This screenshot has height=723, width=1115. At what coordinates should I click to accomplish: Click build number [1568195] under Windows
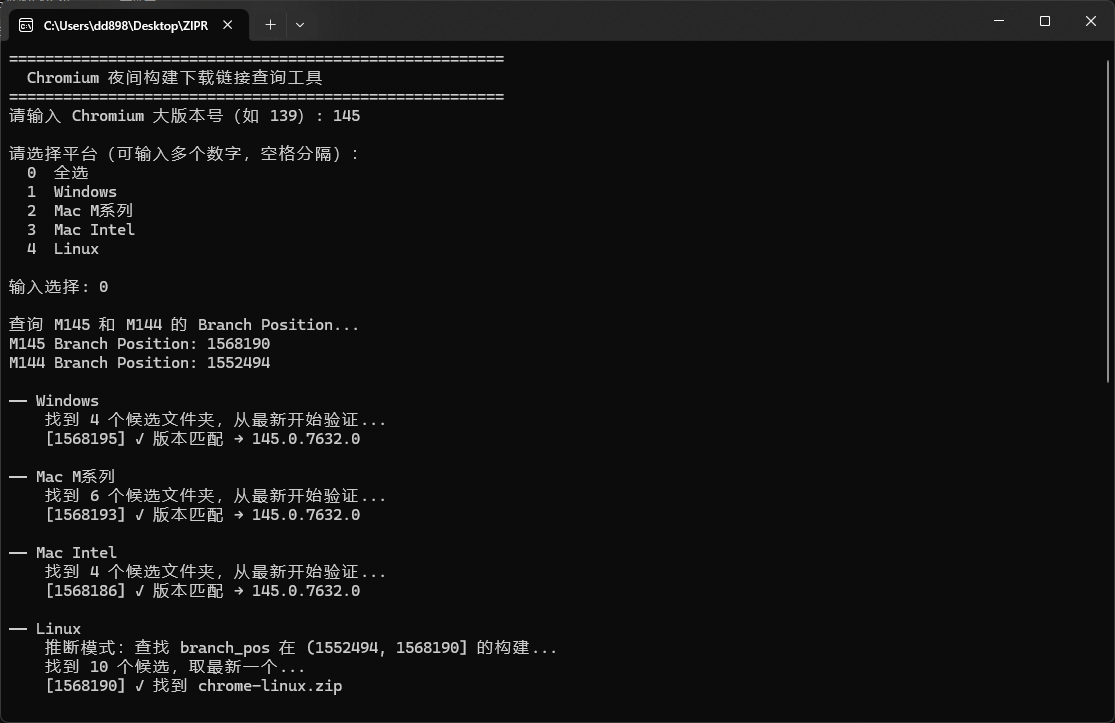click(85, 439)
